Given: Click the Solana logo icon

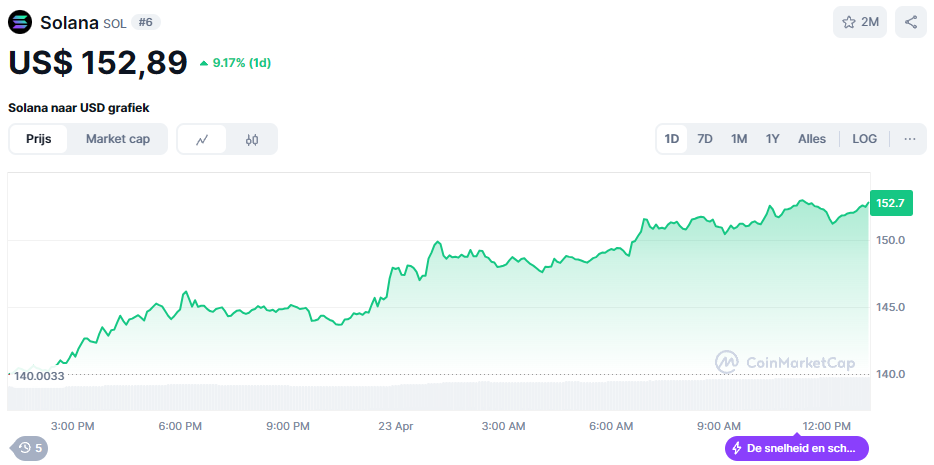Looking at the screenshot, I should click(20, 23).
